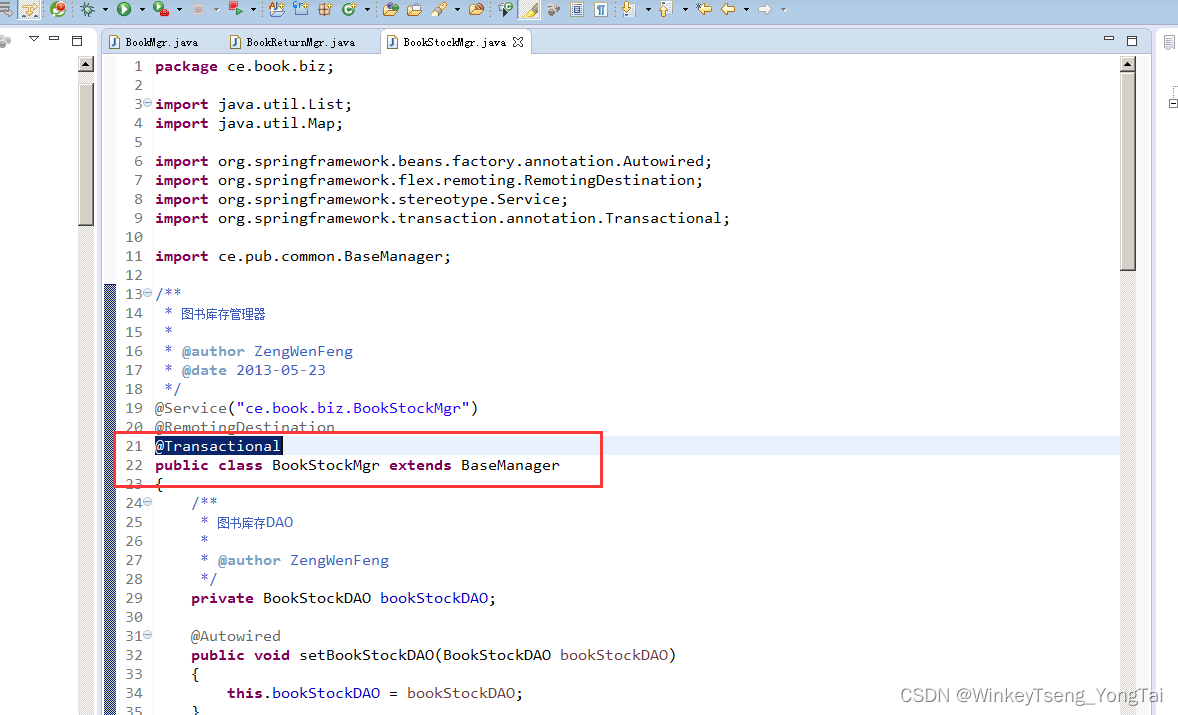The image size is (1178, 715).
Task: Switch to the BookMgr.java tab
Action: [160, 42]
